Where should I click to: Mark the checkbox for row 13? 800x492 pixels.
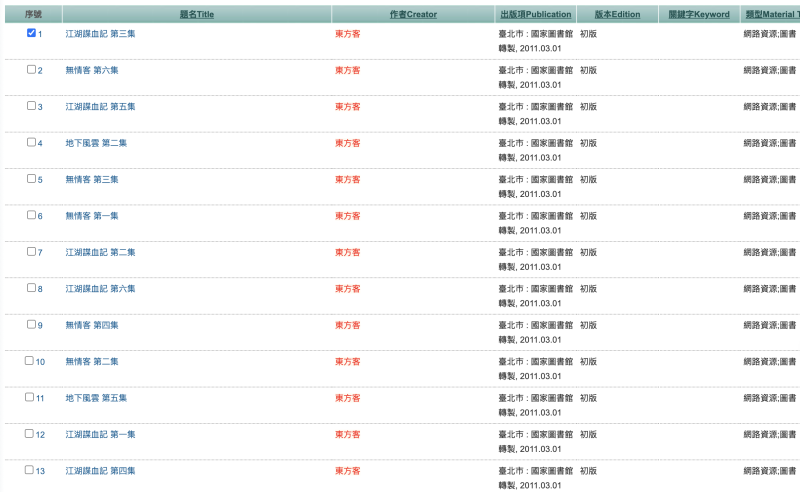click(x=30, y=469)
